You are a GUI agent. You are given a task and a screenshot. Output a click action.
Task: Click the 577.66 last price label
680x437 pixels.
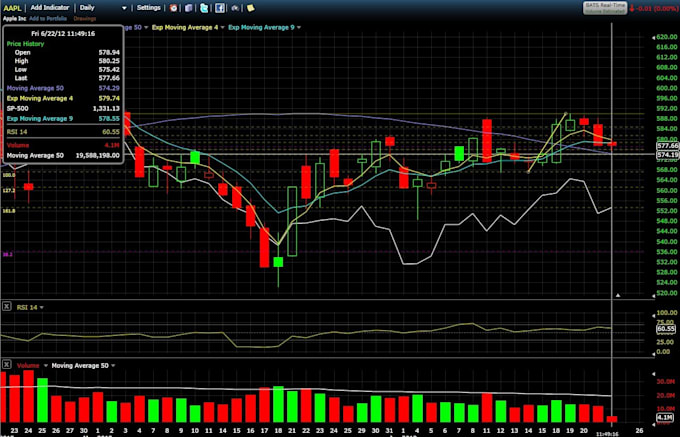coord(668,146)
